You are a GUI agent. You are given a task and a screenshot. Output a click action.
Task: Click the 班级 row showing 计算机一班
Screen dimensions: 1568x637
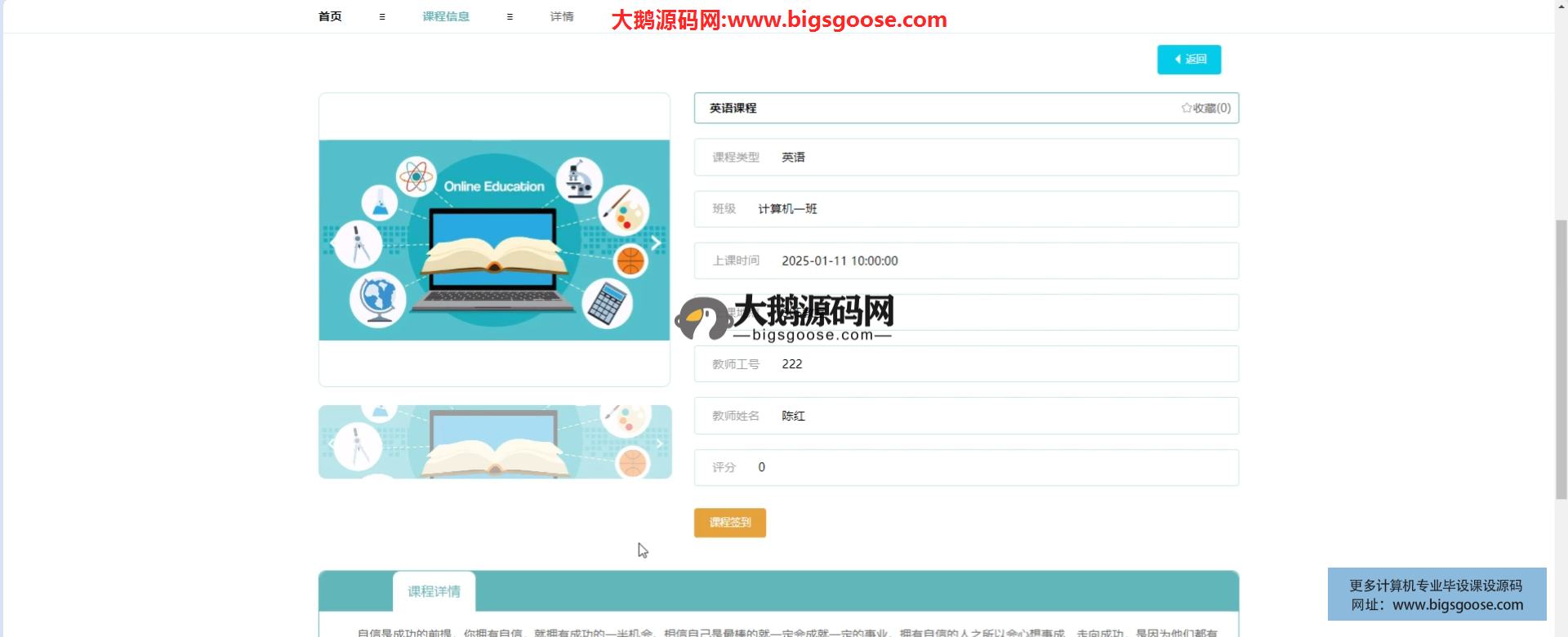click(x=966, y=209)
